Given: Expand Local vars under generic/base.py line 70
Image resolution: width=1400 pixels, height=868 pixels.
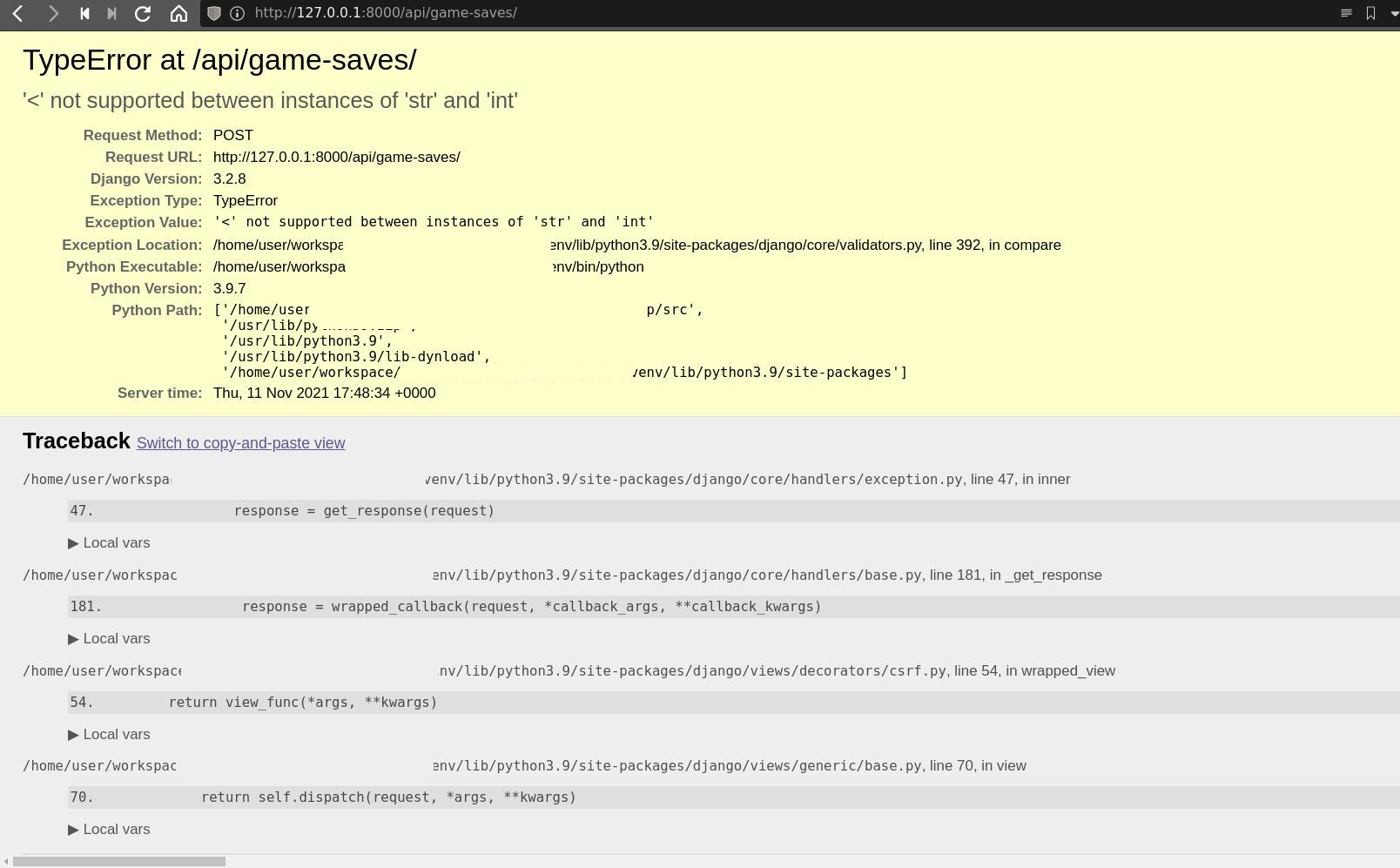Looking at the screenshot, I should pyautogui.click(x=109, y=830).
